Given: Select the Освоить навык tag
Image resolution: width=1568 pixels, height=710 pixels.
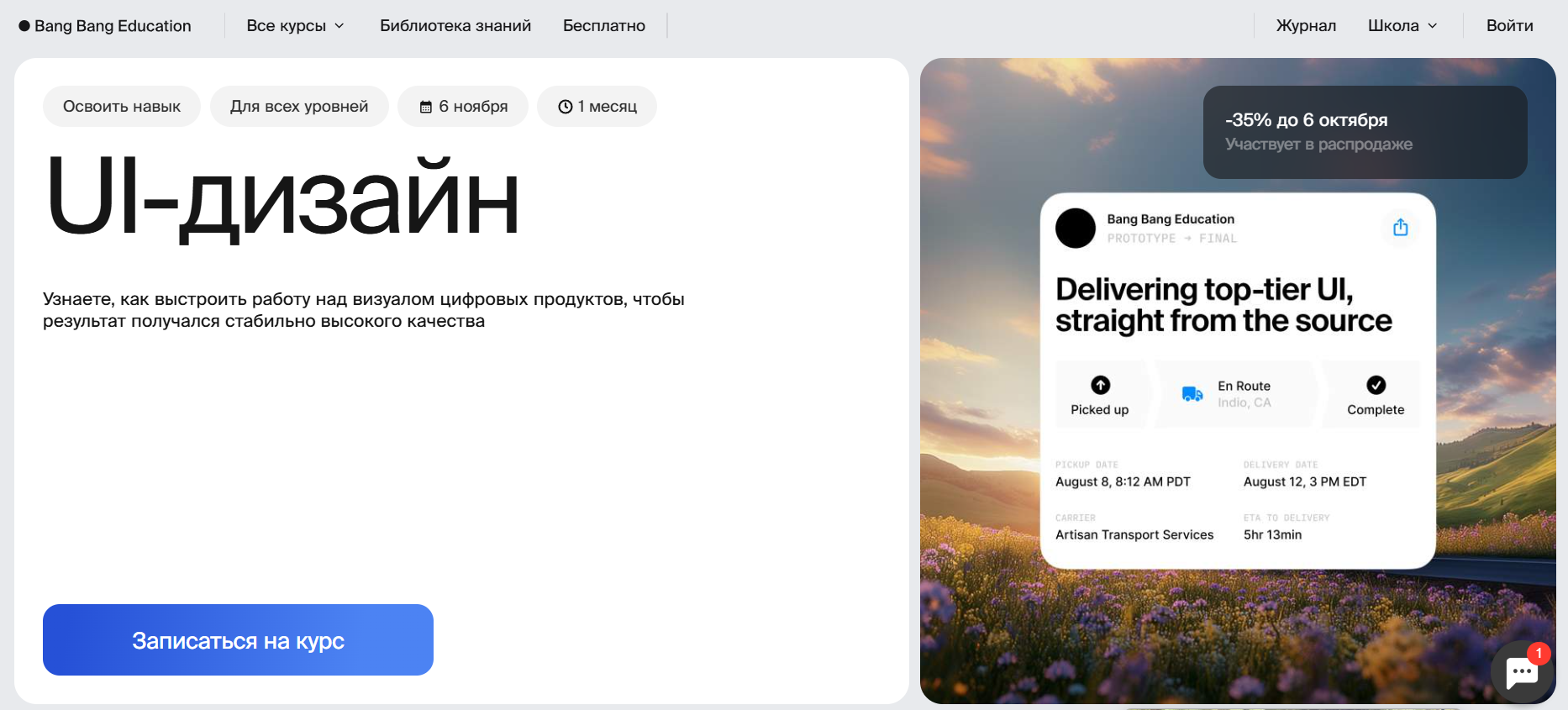Looking at the screenshot, I should [x=122, y=107].
